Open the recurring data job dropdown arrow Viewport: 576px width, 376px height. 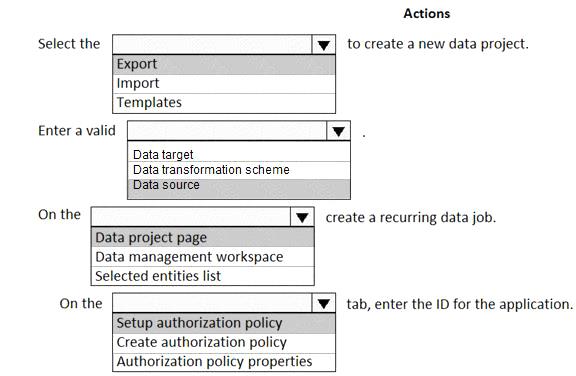[x=302, y=217]
